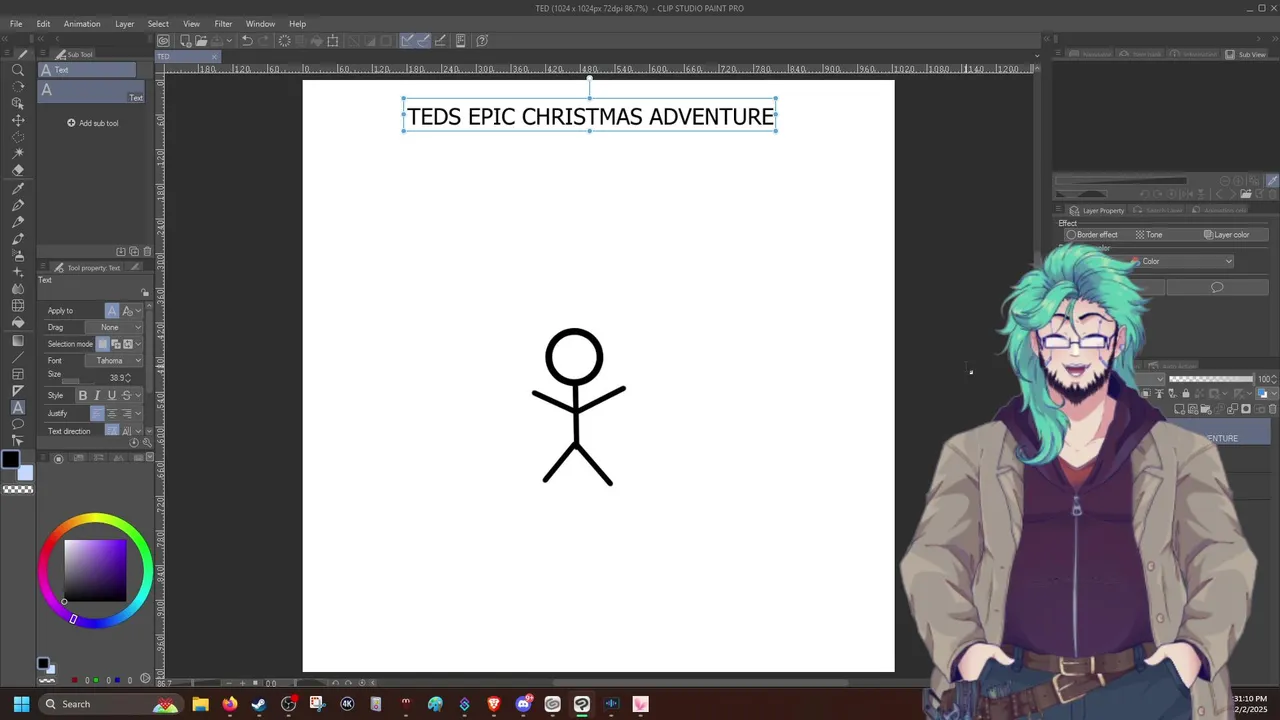Select the Figure line tool
Screen dimensions: 1280x720
(18, 357)
